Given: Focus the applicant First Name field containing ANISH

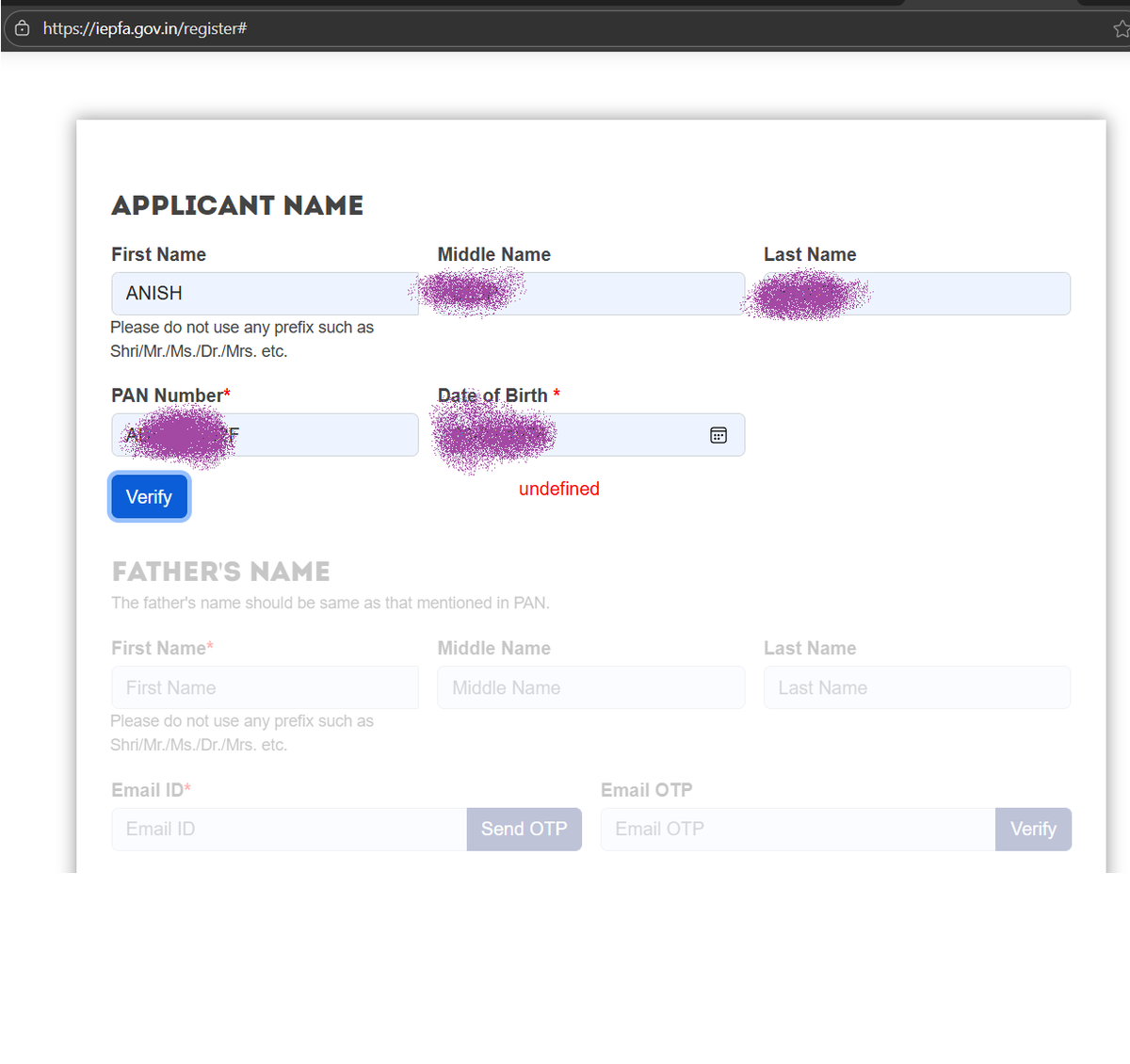Looking at the screenshot, I should (x=265, y=294).
